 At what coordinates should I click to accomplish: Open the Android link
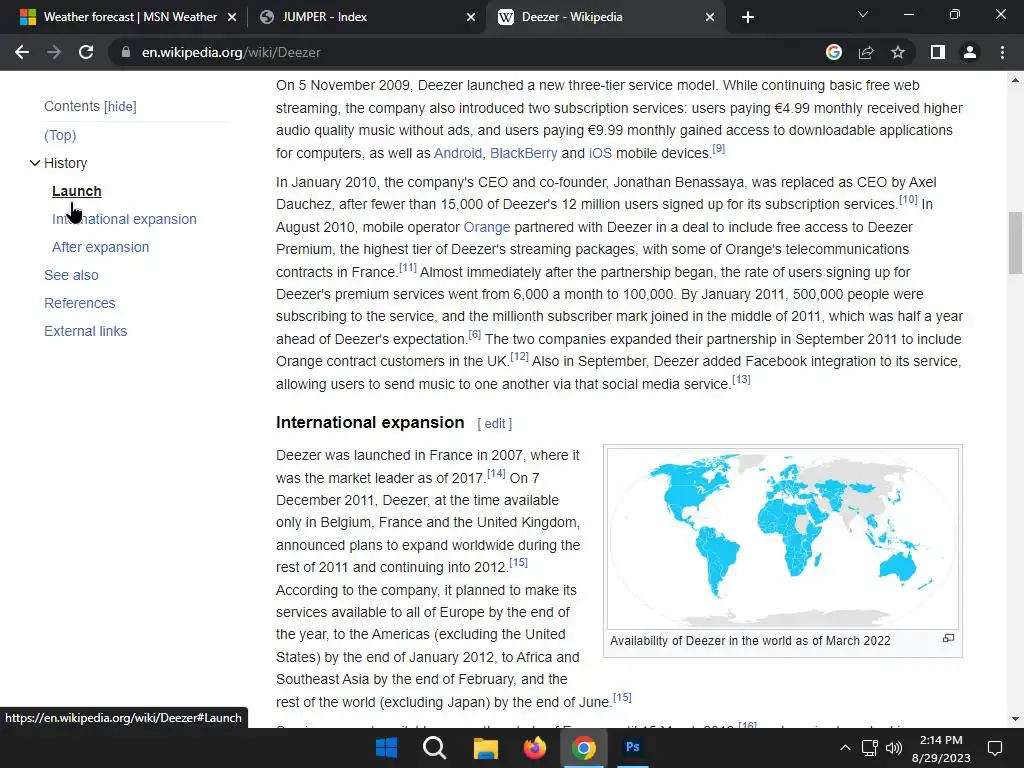(458, 153)
